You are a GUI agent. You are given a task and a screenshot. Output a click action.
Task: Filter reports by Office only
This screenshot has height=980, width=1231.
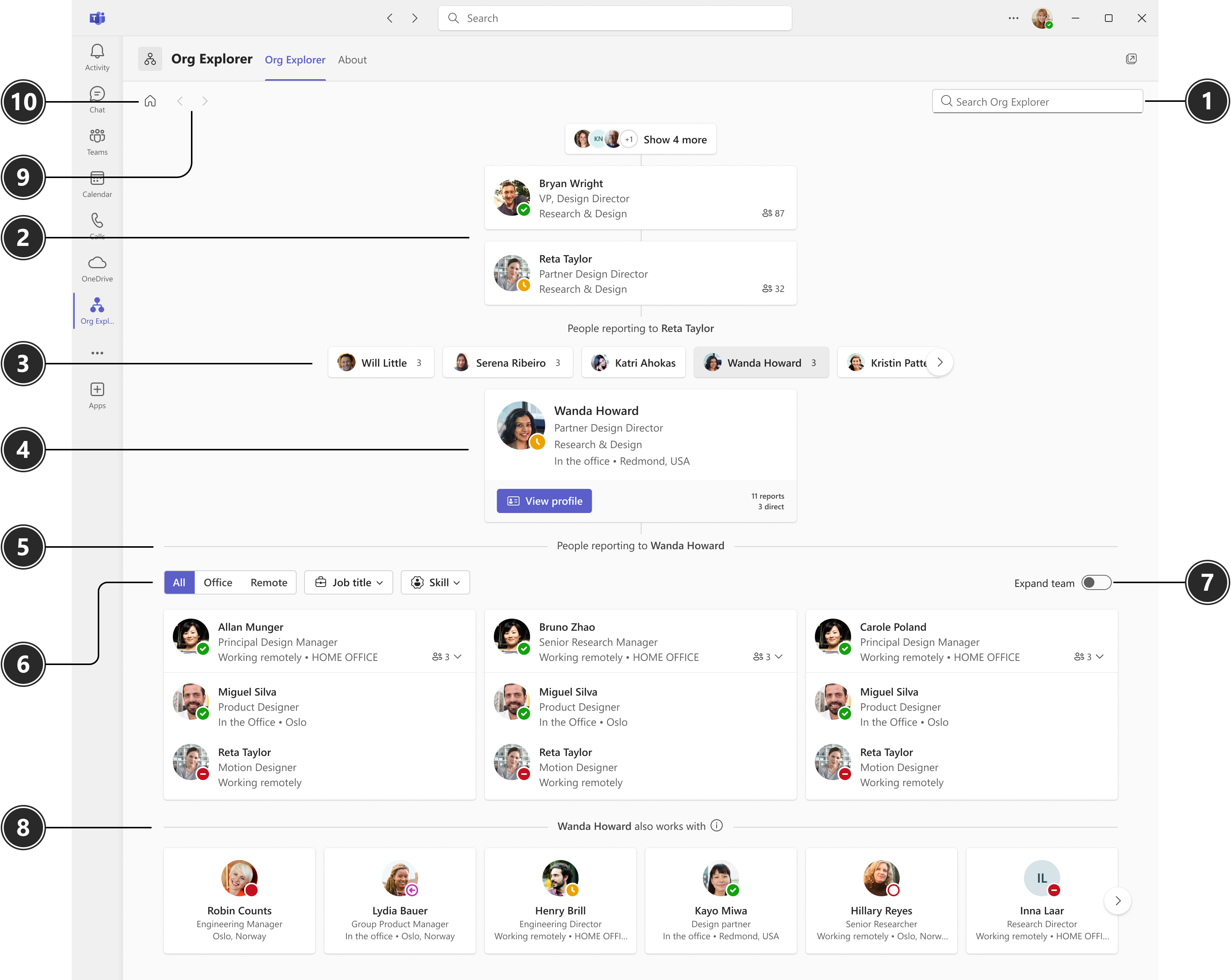(217, 582)
